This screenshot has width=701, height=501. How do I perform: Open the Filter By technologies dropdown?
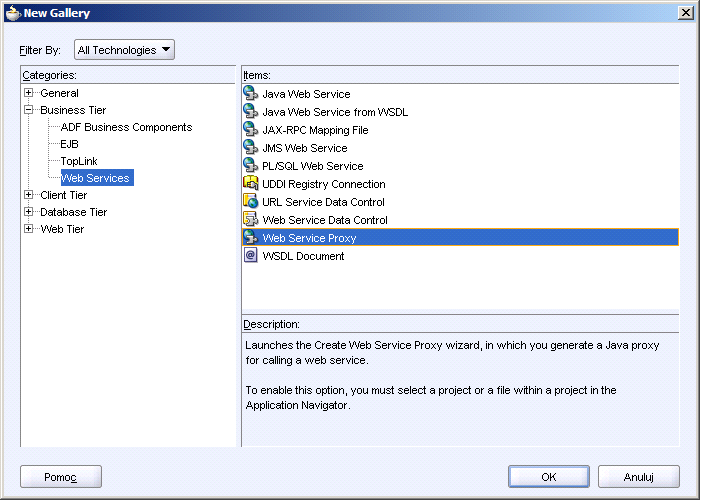click(124, 50)
